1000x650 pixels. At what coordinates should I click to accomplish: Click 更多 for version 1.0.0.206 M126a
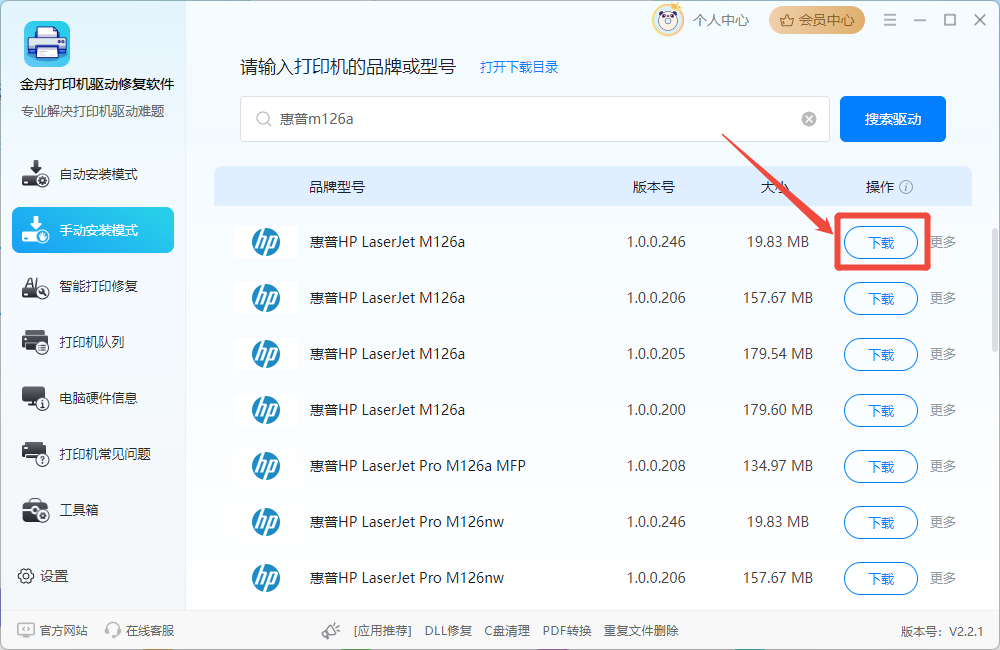[943, 298]
